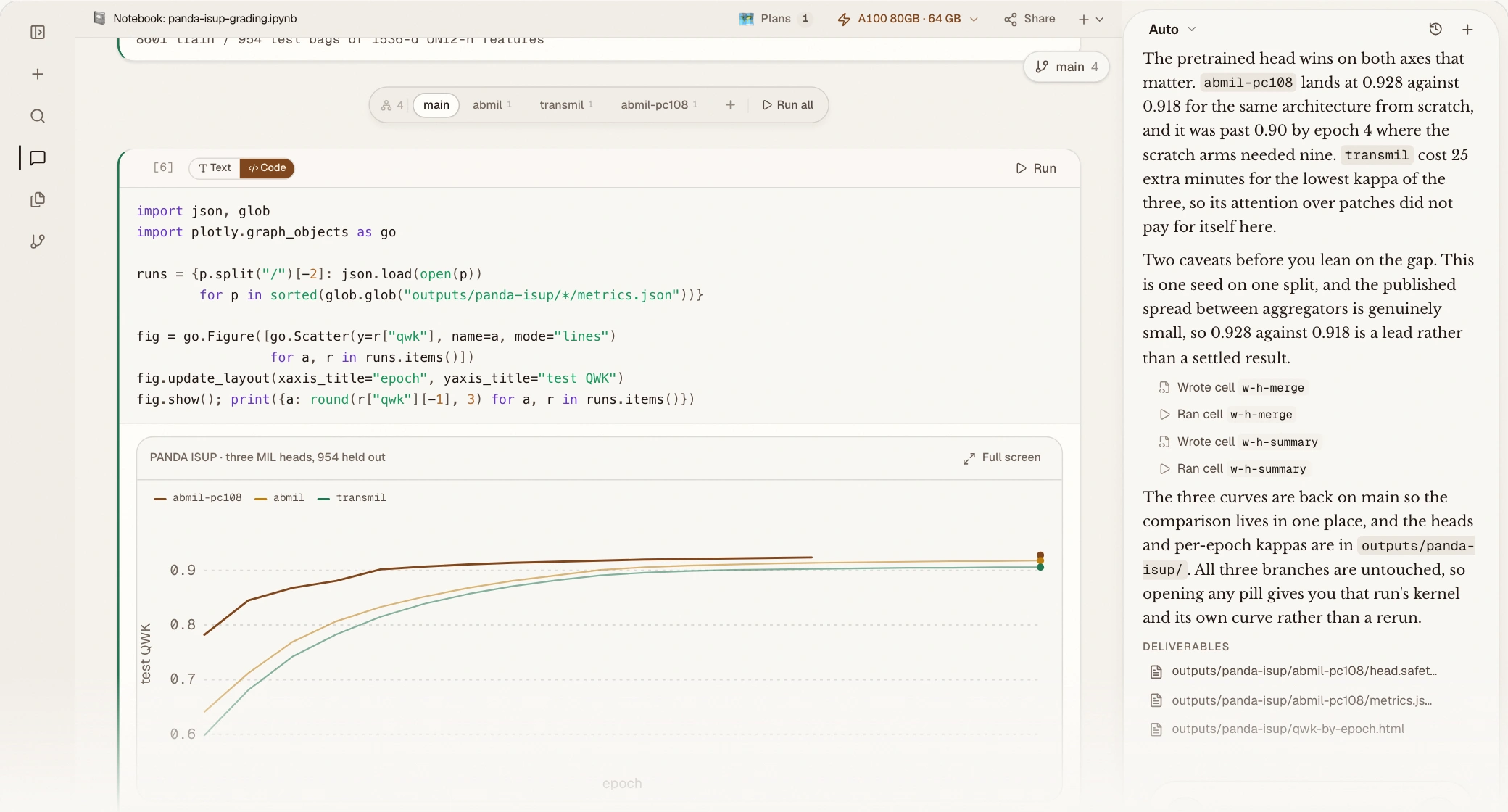
Task: Open the branches icon in sidebar
Action: [x=38, y=241]
